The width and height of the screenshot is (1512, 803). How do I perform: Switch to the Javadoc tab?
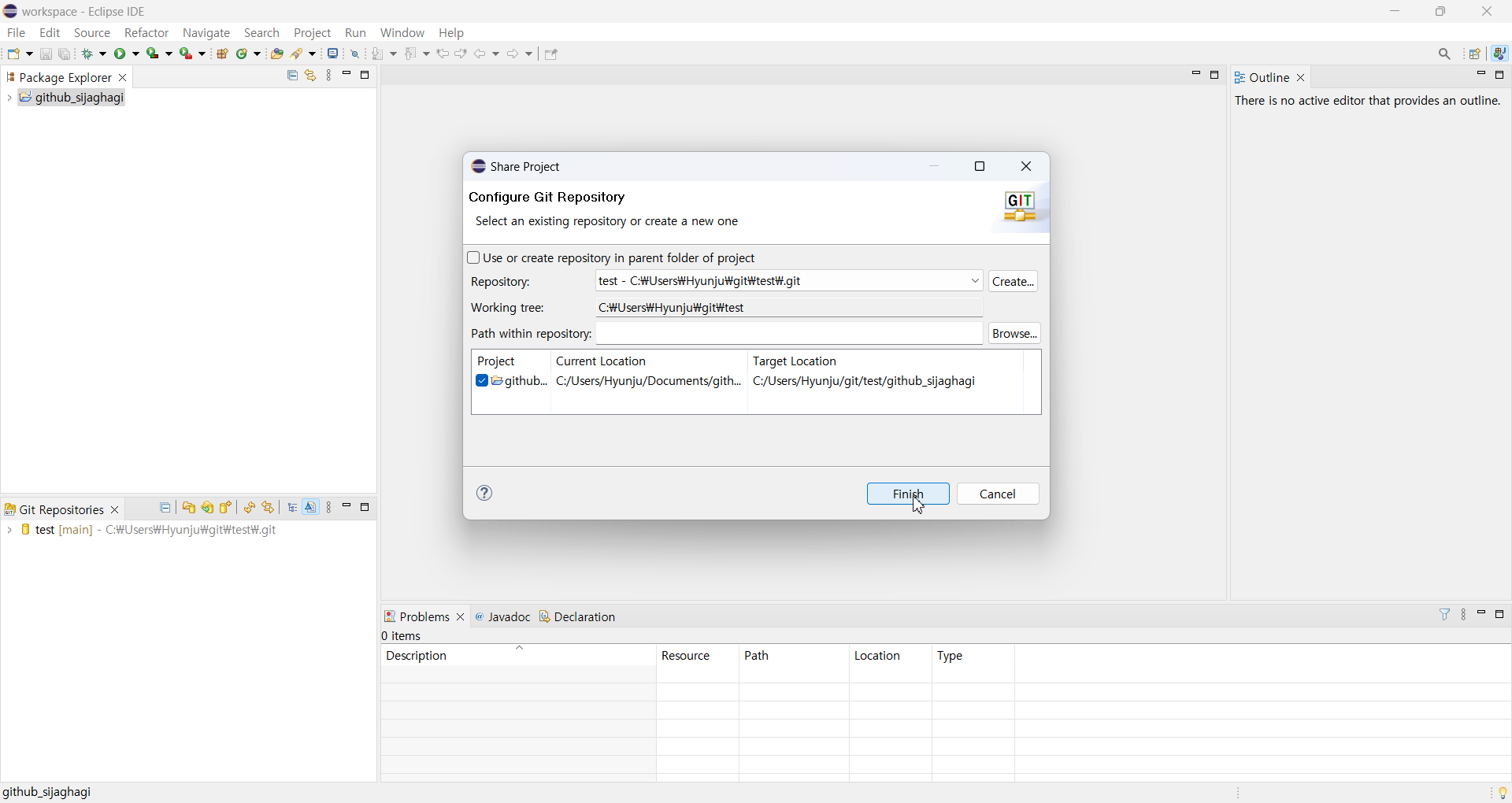click(503, 616)
